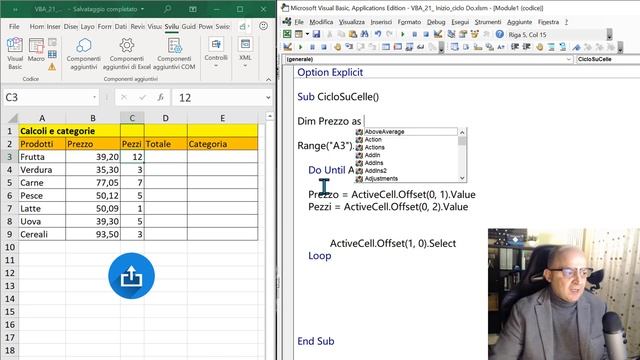640x360 pixels.
Task: Collapse the Excel ribbon with the chevron
Action: pos(269,79)
